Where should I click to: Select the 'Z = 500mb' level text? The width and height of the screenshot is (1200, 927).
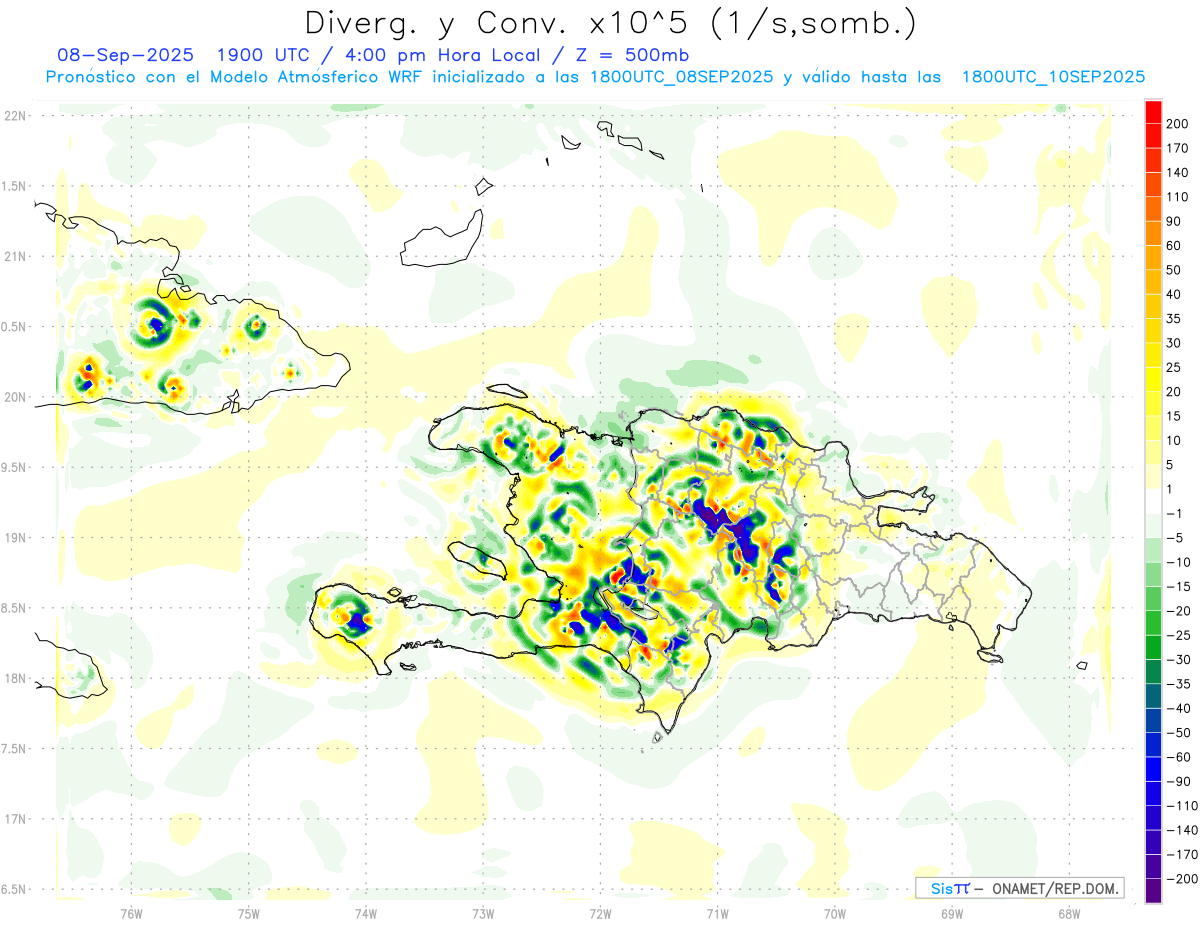(x=632, y=55)
